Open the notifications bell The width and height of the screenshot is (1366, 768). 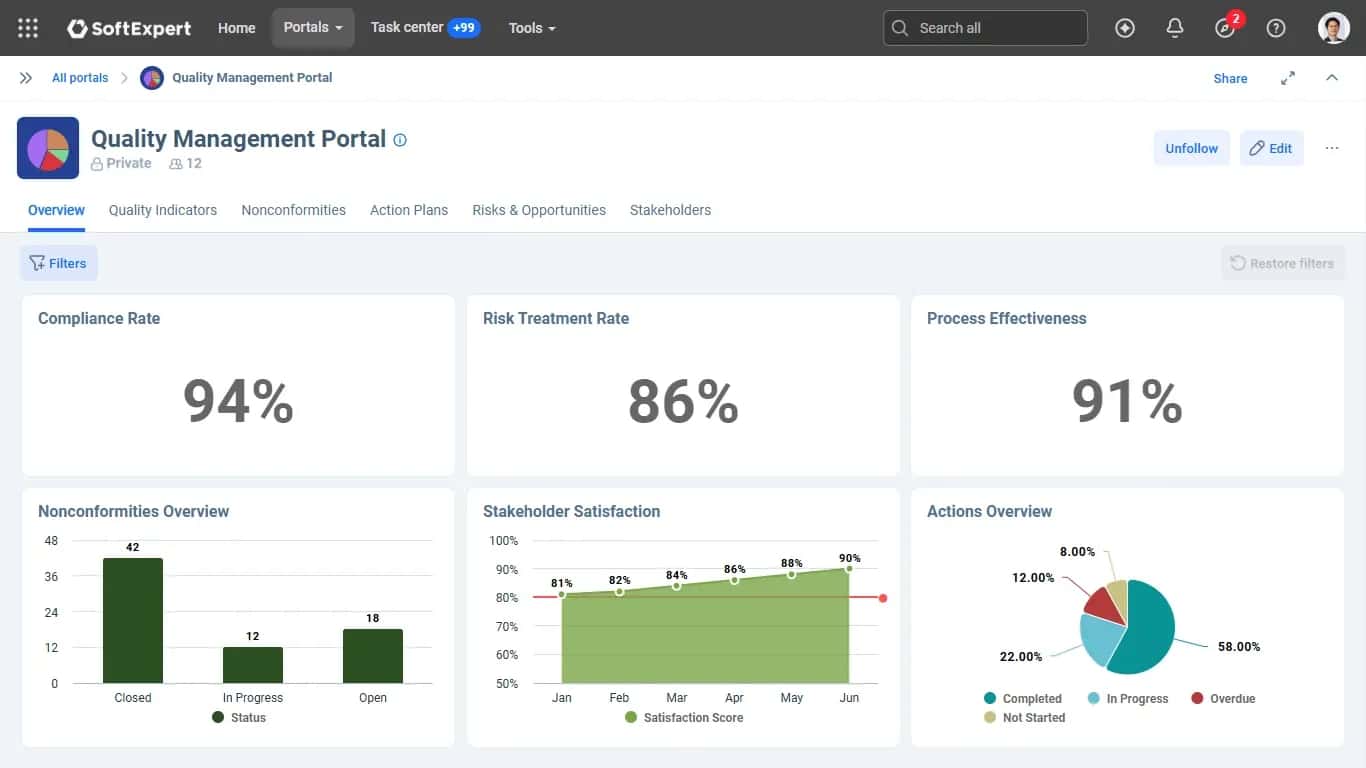(1175, 28)
